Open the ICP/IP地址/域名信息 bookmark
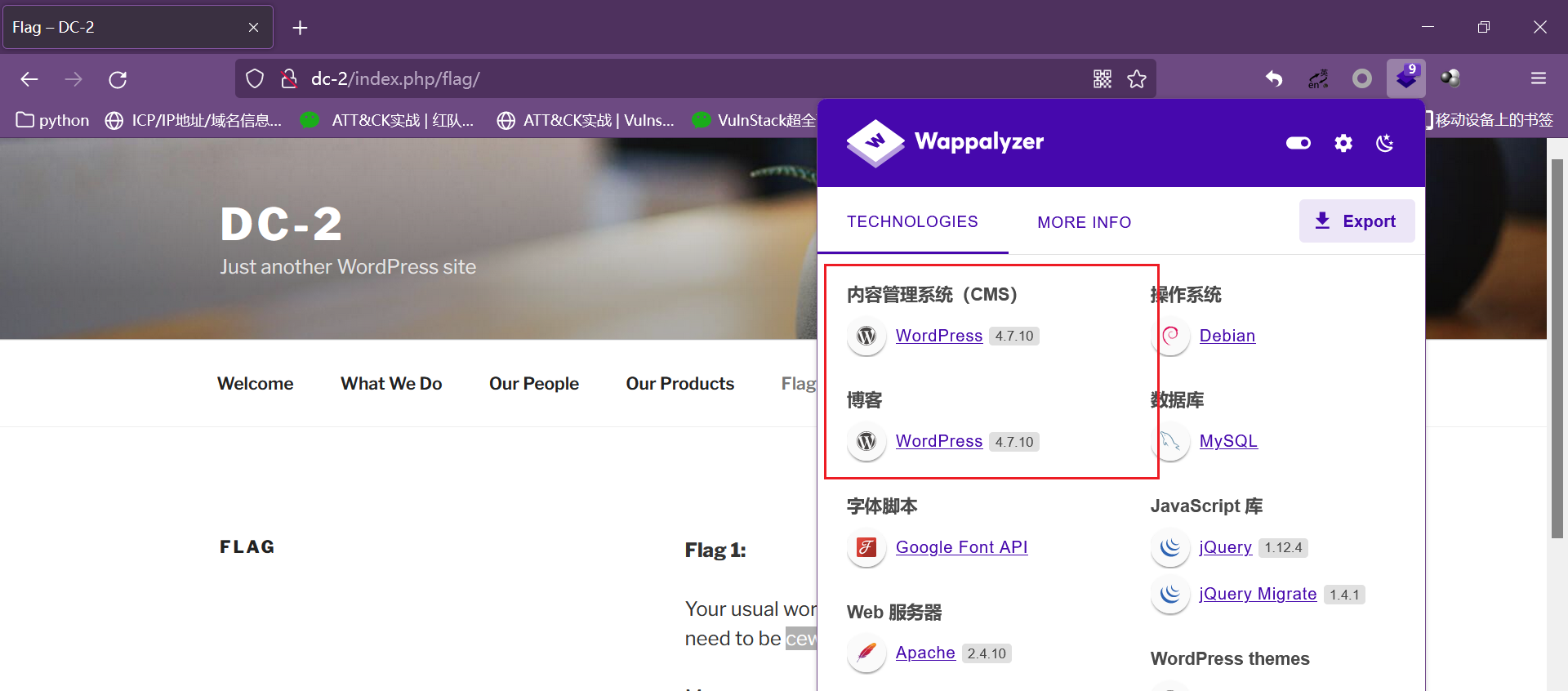 pos(194,120)
